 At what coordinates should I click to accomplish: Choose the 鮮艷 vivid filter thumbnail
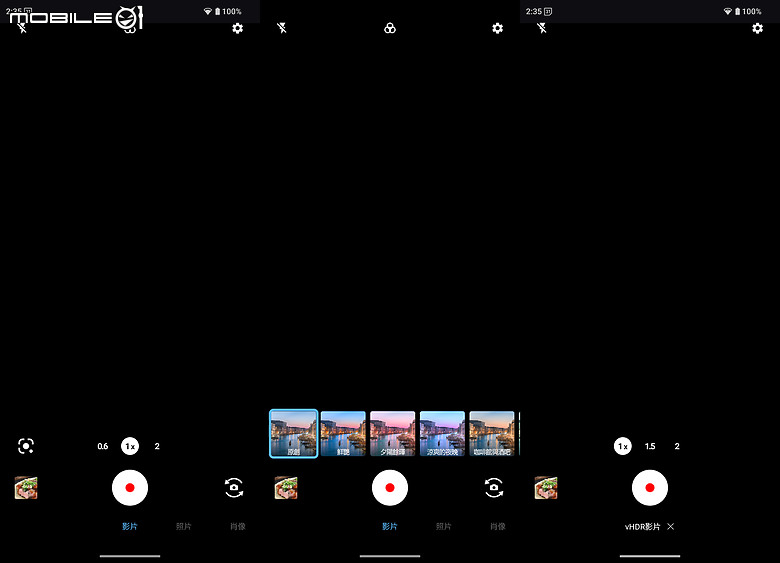(x=343, y=434)
